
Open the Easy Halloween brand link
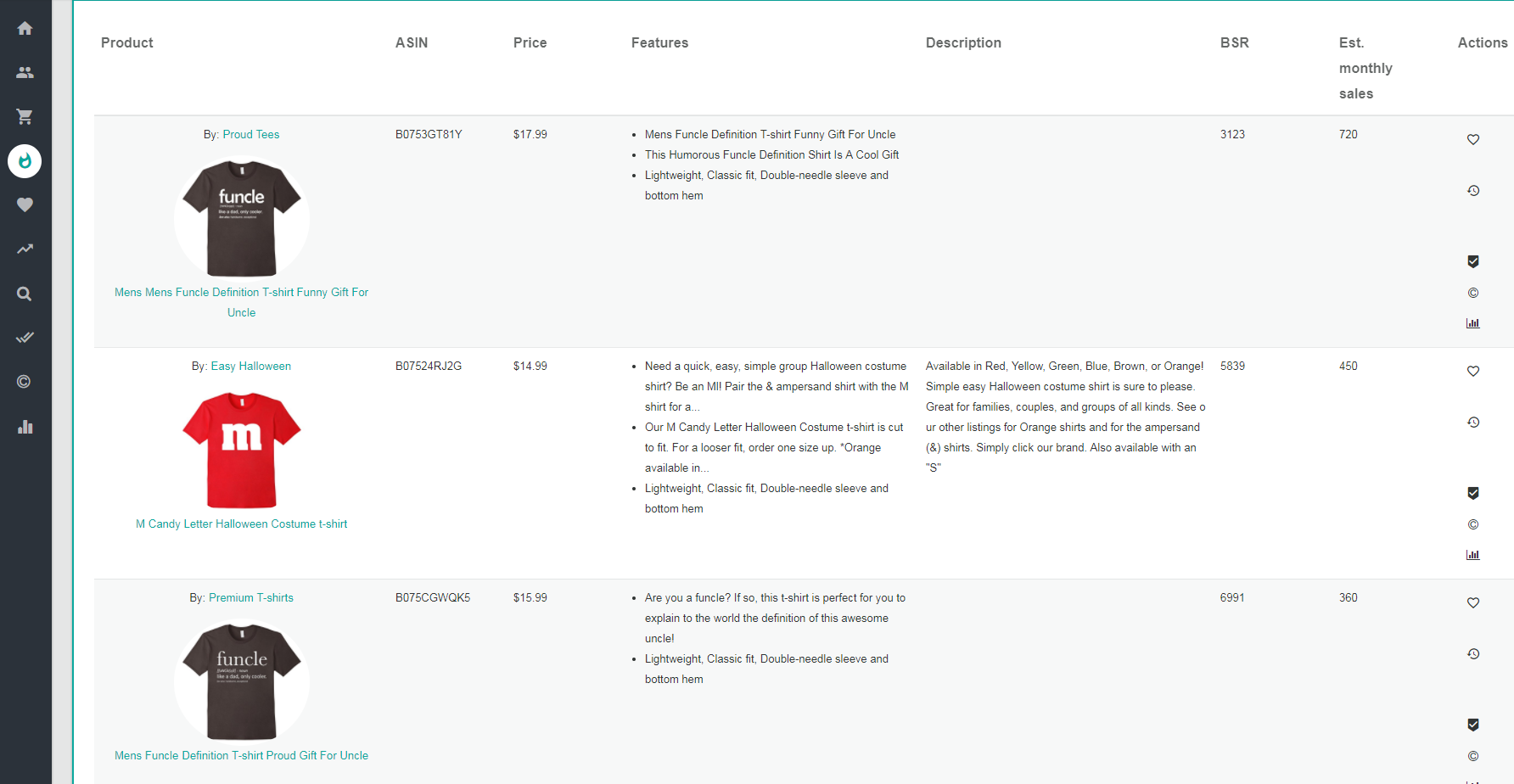pyautogui.click(x=251, y=366)
